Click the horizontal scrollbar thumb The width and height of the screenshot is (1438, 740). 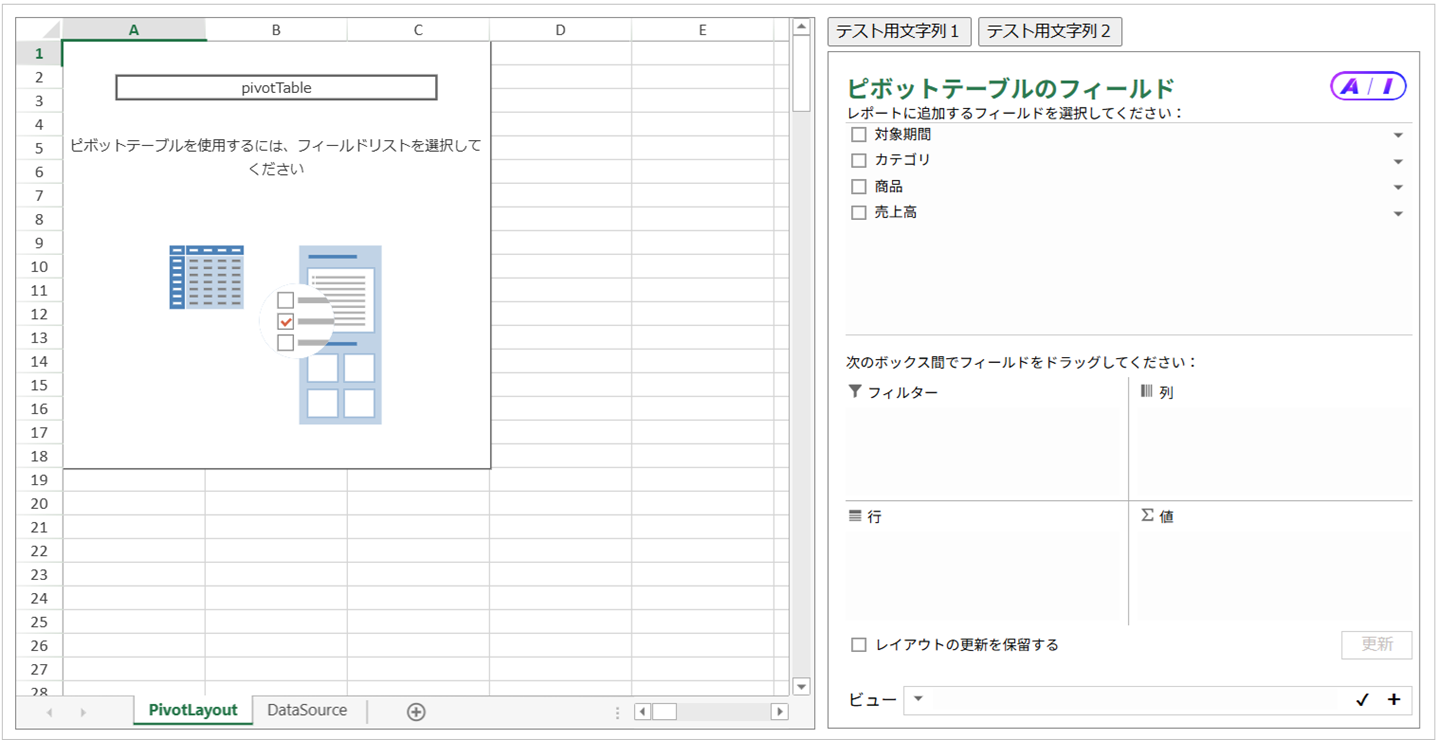point(664,712)
